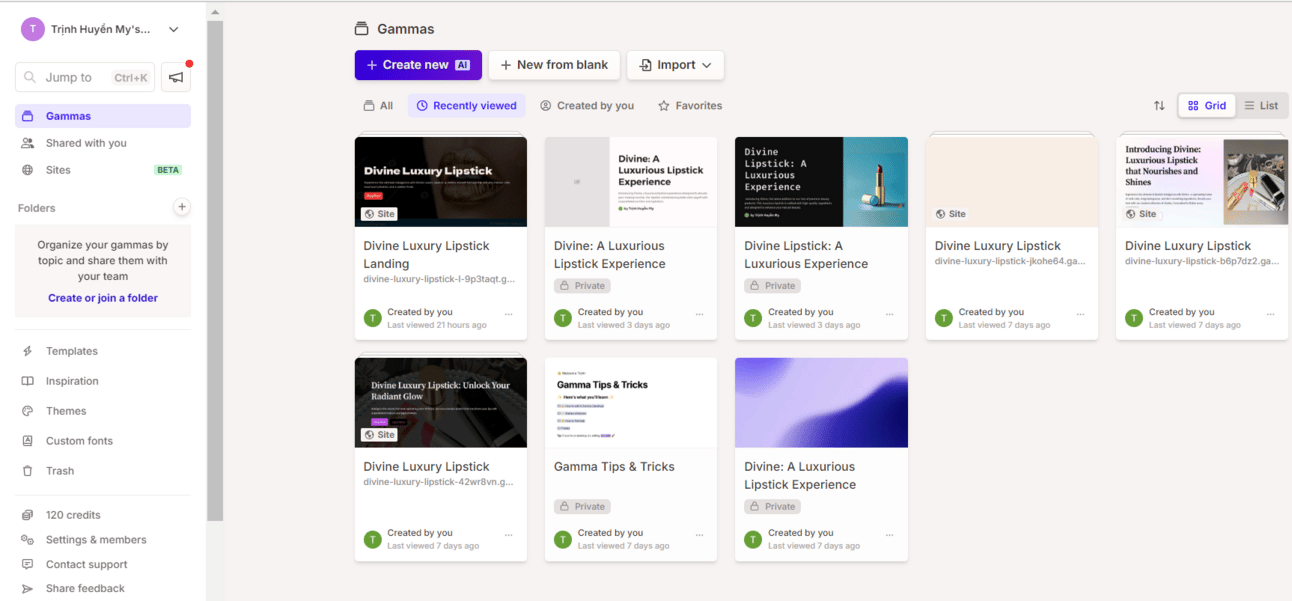The width and height of the screenshot is (1292, 601).
Task: Open Templates from the sidebar
Action: pyautogui.click(x=71, y=351)
